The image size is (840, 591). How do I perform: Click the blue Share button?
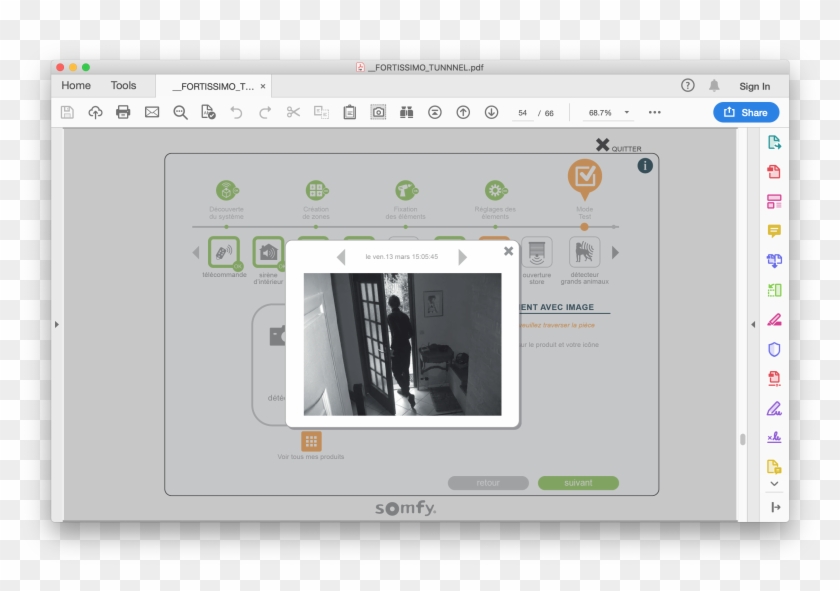point(745,112)
